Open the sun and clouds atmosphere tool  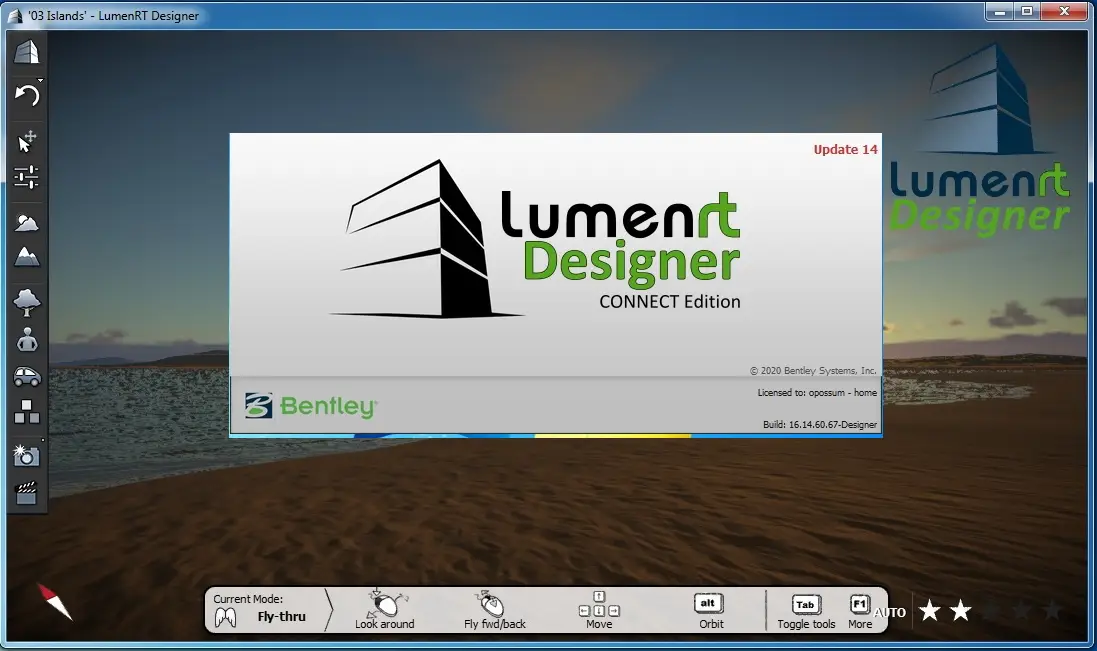[27, 222]
